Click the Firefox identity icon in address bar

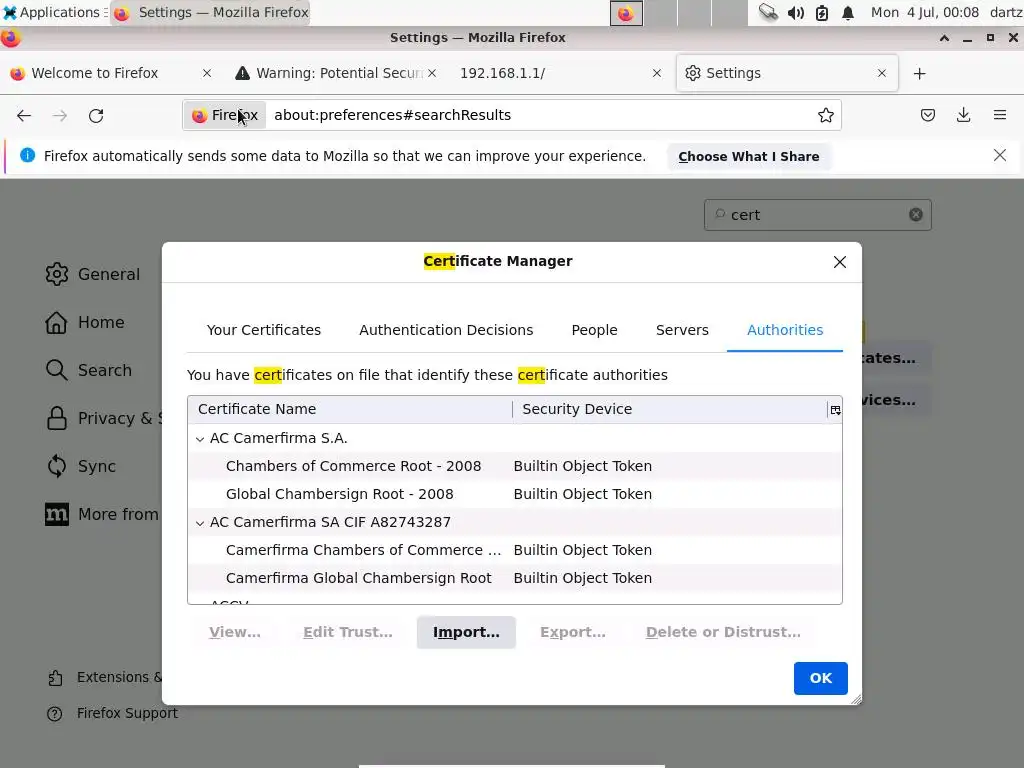pyautogui.click(x=225, y=116)
